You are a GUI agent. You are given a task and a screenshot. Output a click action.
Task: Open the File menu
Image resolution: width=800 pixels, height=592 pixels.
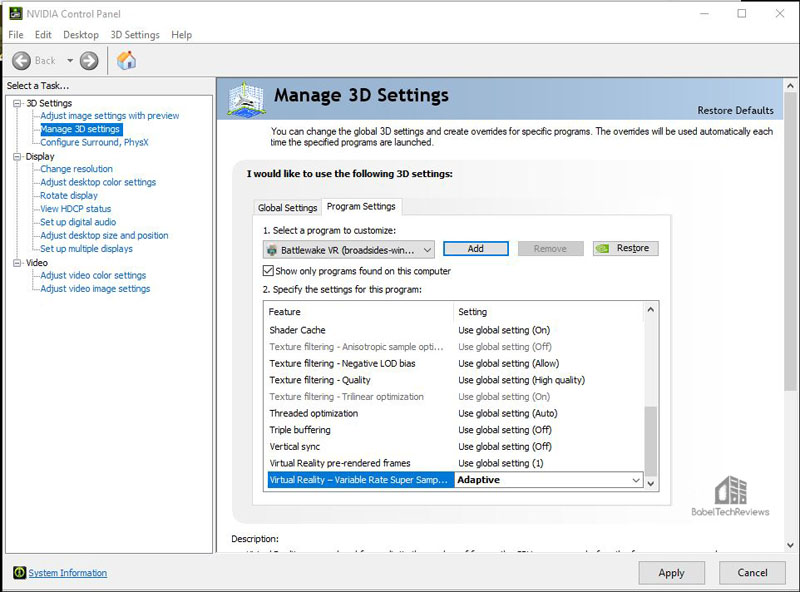pyautogui.click(x=16, y=35)
